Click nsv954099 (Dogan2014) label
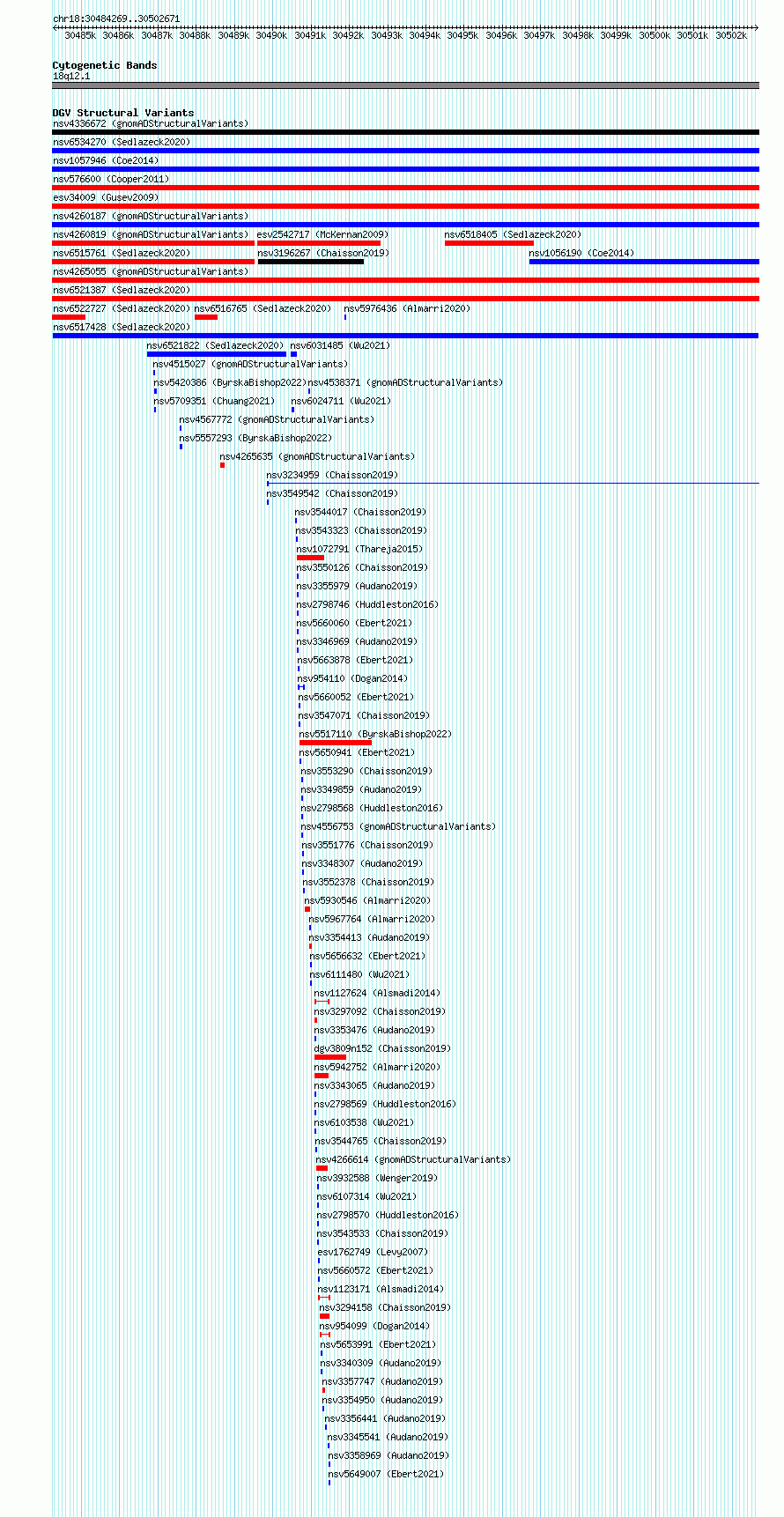784x1517 pixels. [x=375, y=1326]
